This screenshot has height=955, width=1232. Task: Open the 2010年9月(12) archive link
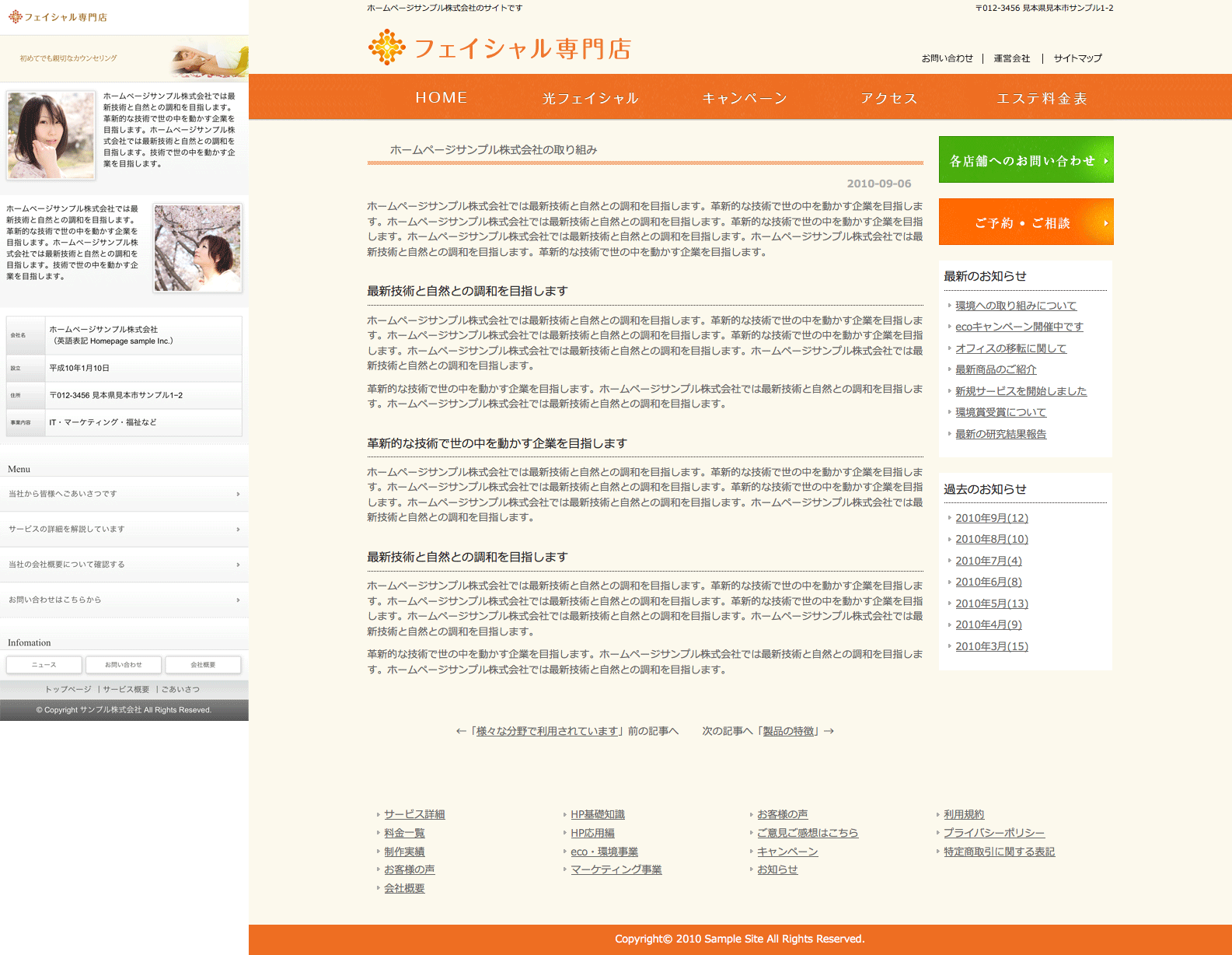pyautogui.click(x=991, y=518)
